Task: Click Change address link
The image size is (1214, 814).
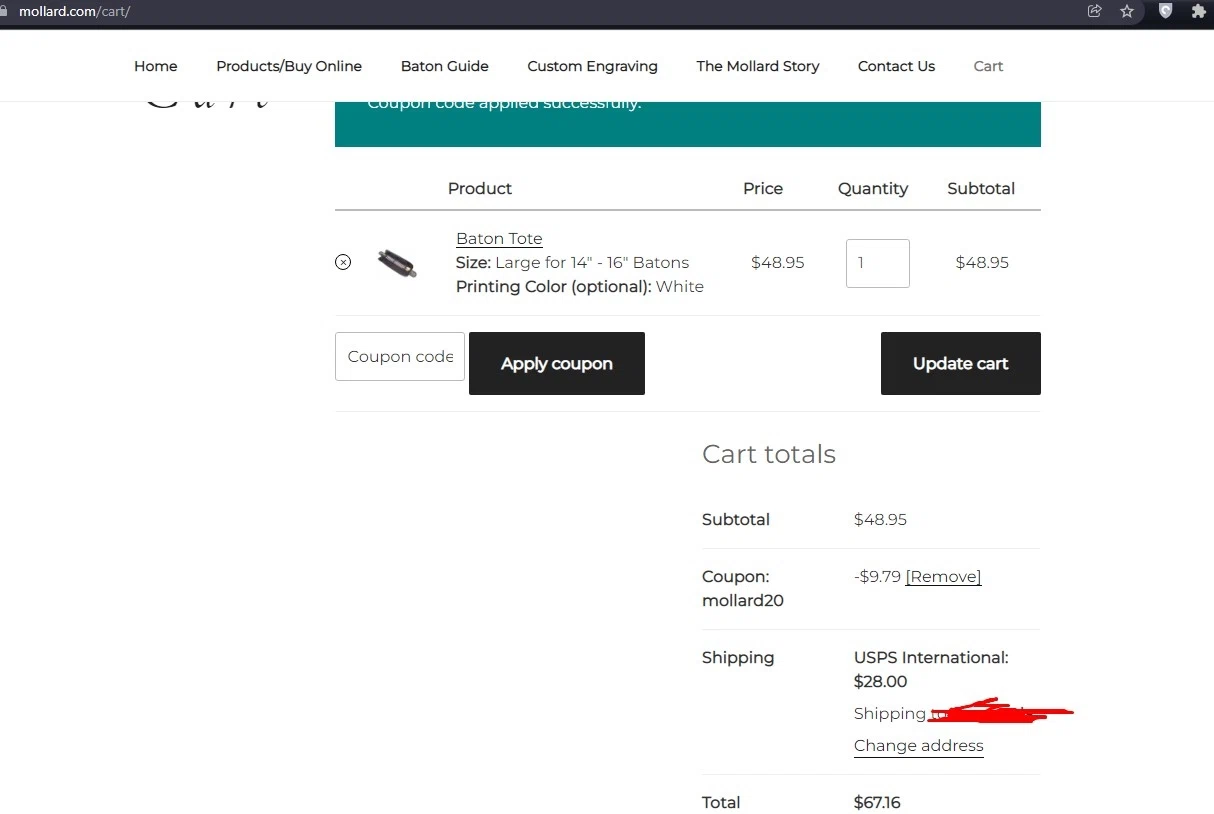Action: click(919, 745)
